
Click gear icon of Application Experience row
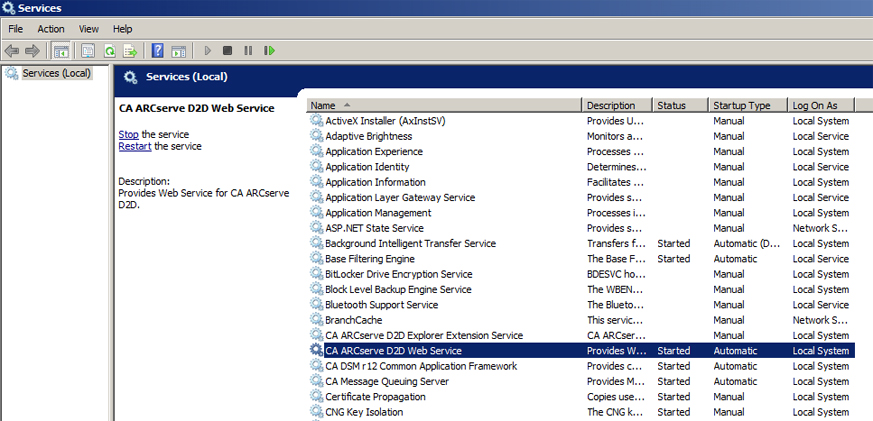[x=316, y=151]
